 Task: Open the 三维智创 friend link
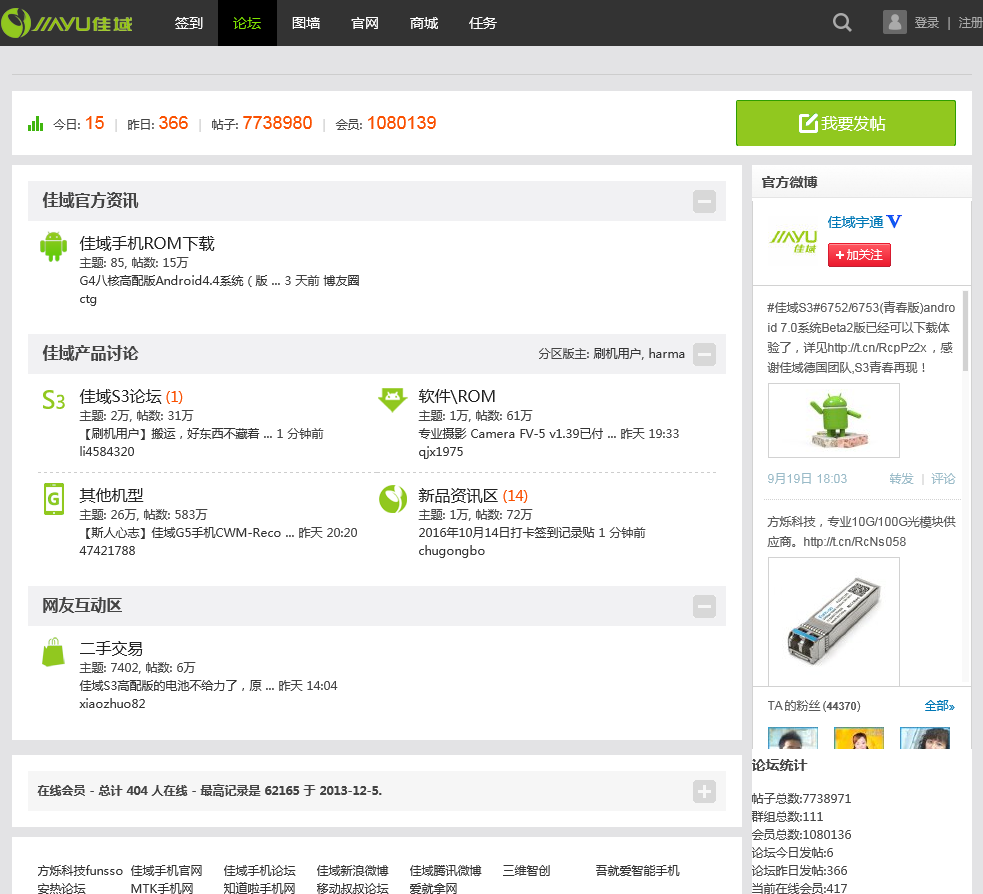pos(526,871)
